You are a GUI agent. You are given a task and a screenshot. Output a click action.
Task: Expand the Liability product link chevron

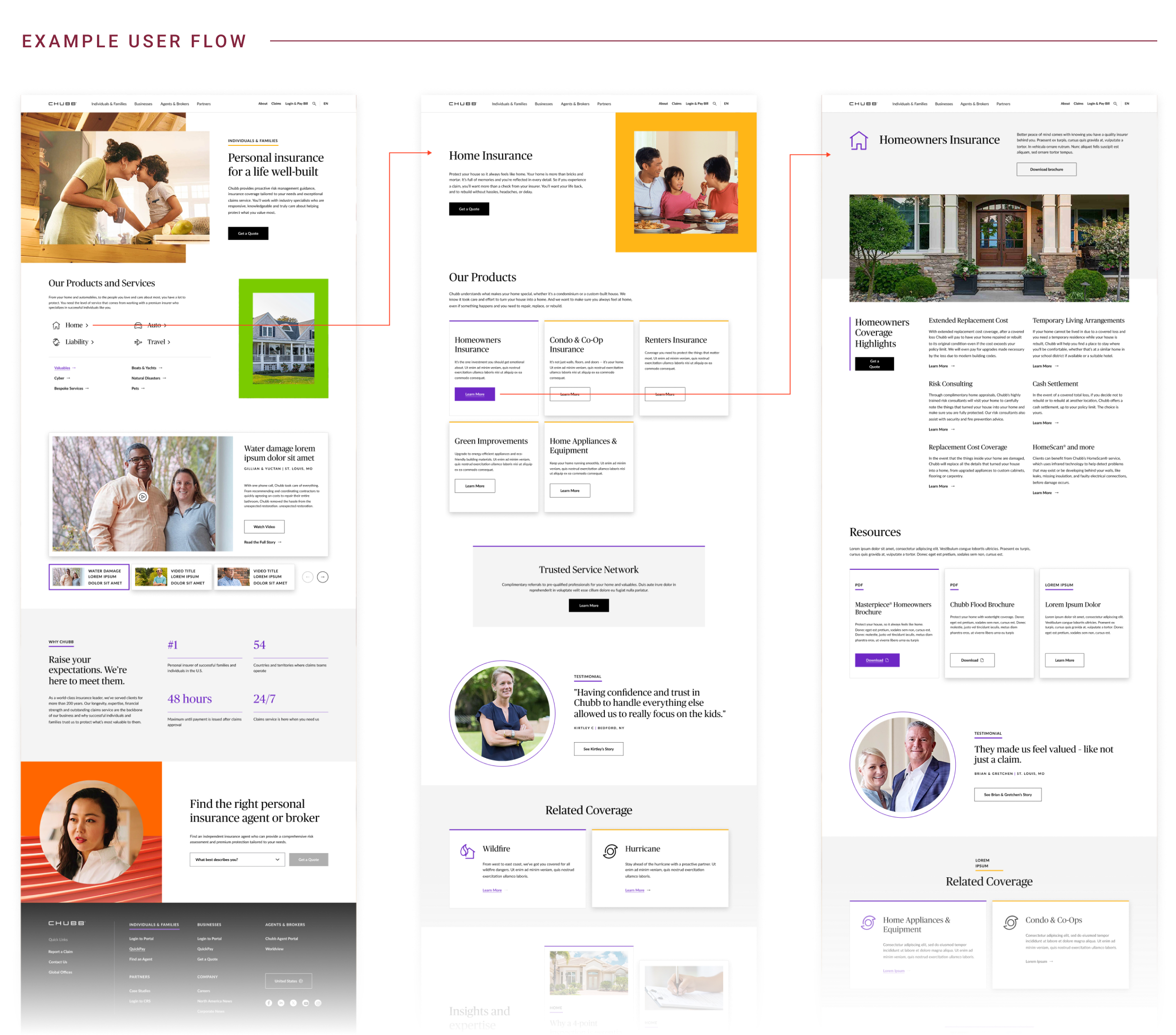pyautogui.click(x=92, y=343)
